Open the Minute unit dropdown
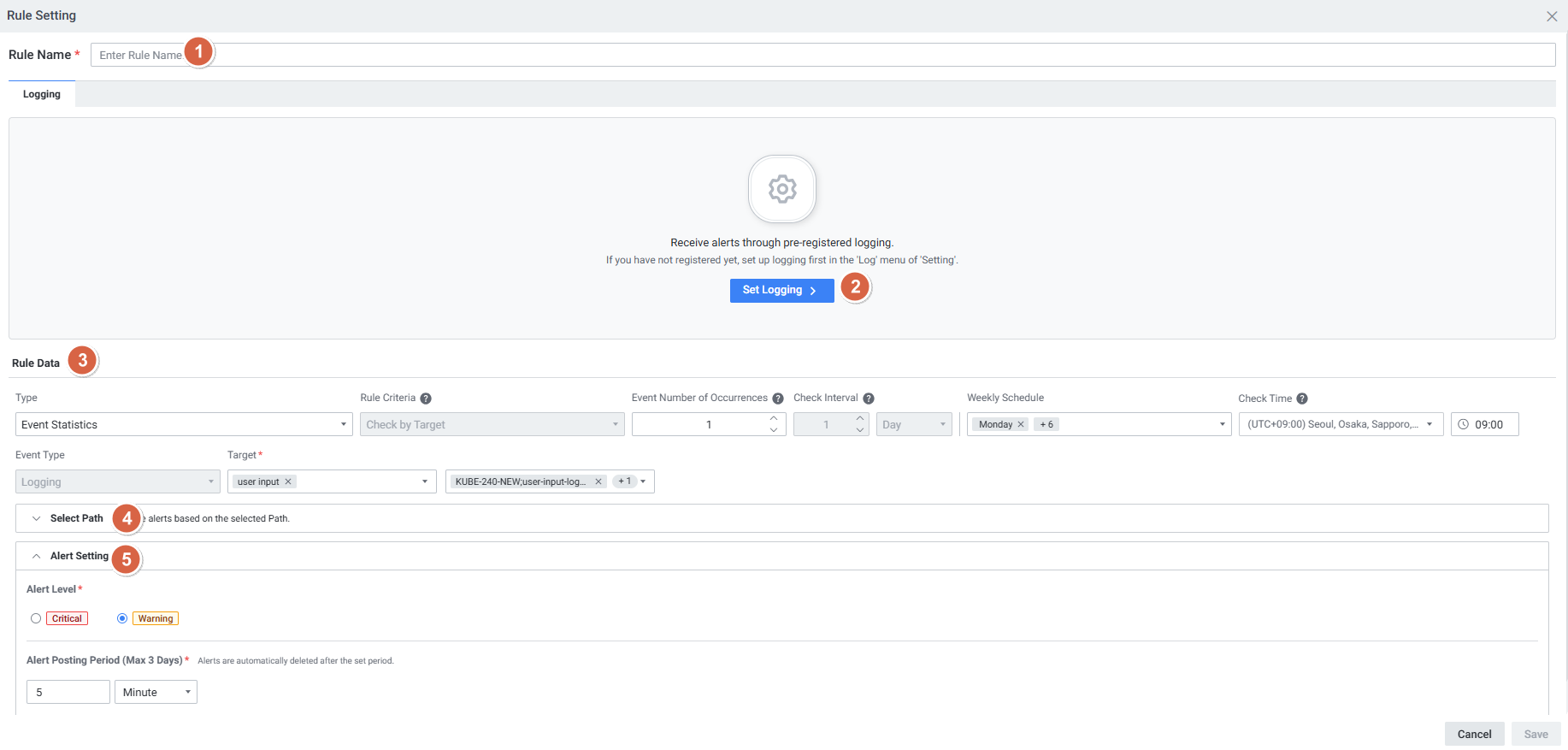1568x750 pixels. click(156, 692)
